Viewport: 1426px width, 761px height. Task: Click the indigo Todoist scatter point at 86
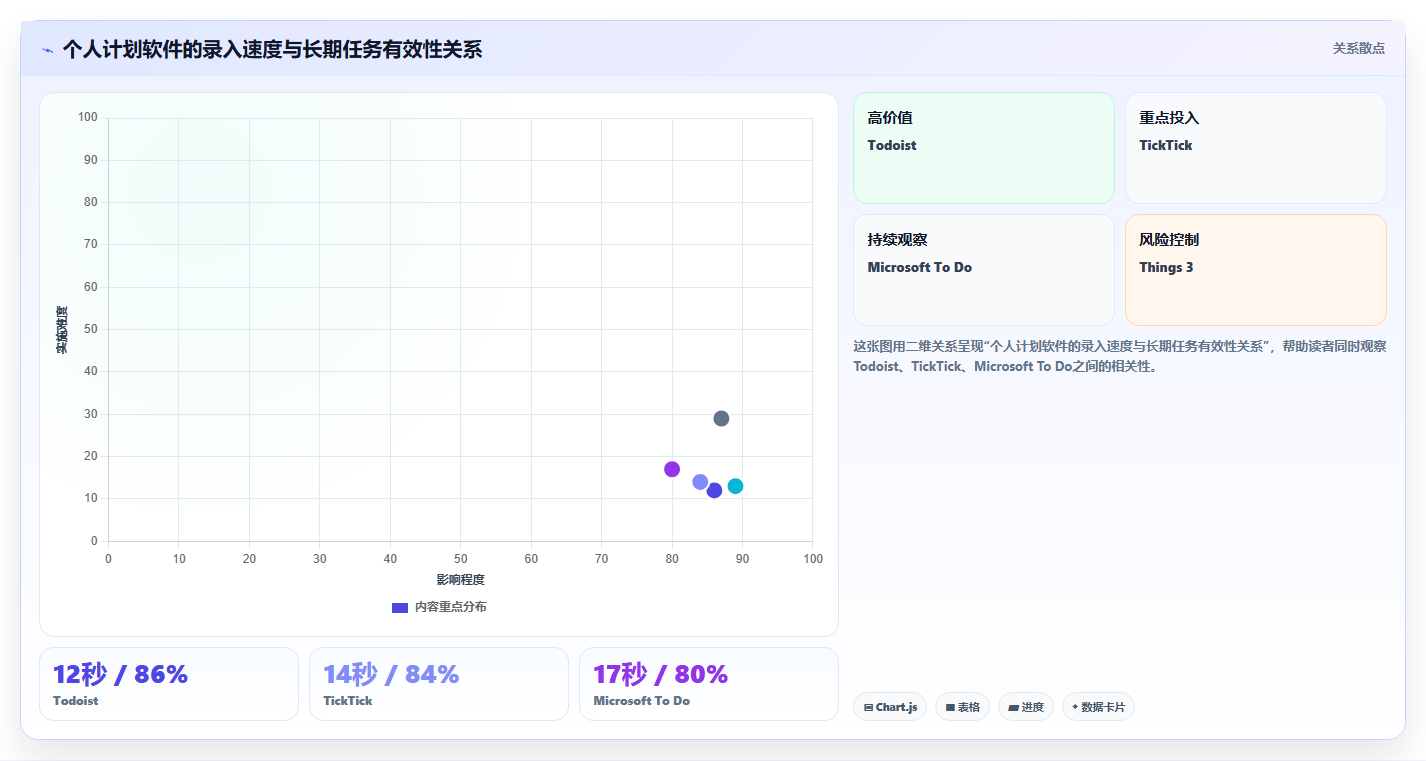(714, 490)
